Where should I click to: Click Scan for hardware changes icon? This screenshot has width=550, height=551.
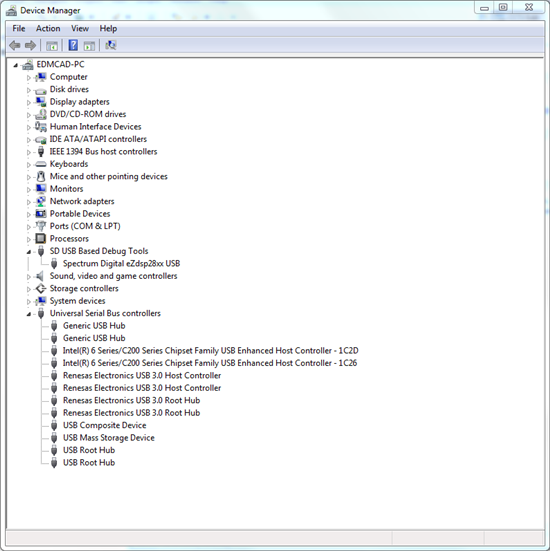[x=111, y=45]
